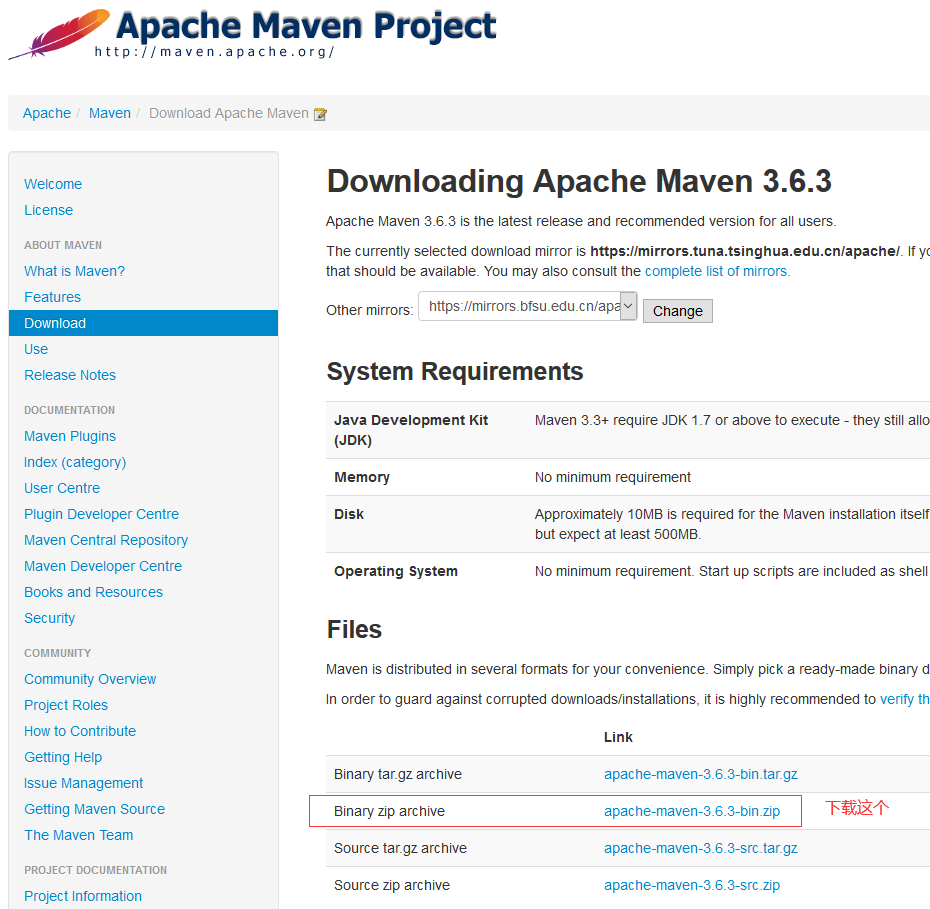This screenshot has width=930, height=909.
Task: Click the Apache Maven Project banner title
Action: click(x=306, y=26)
